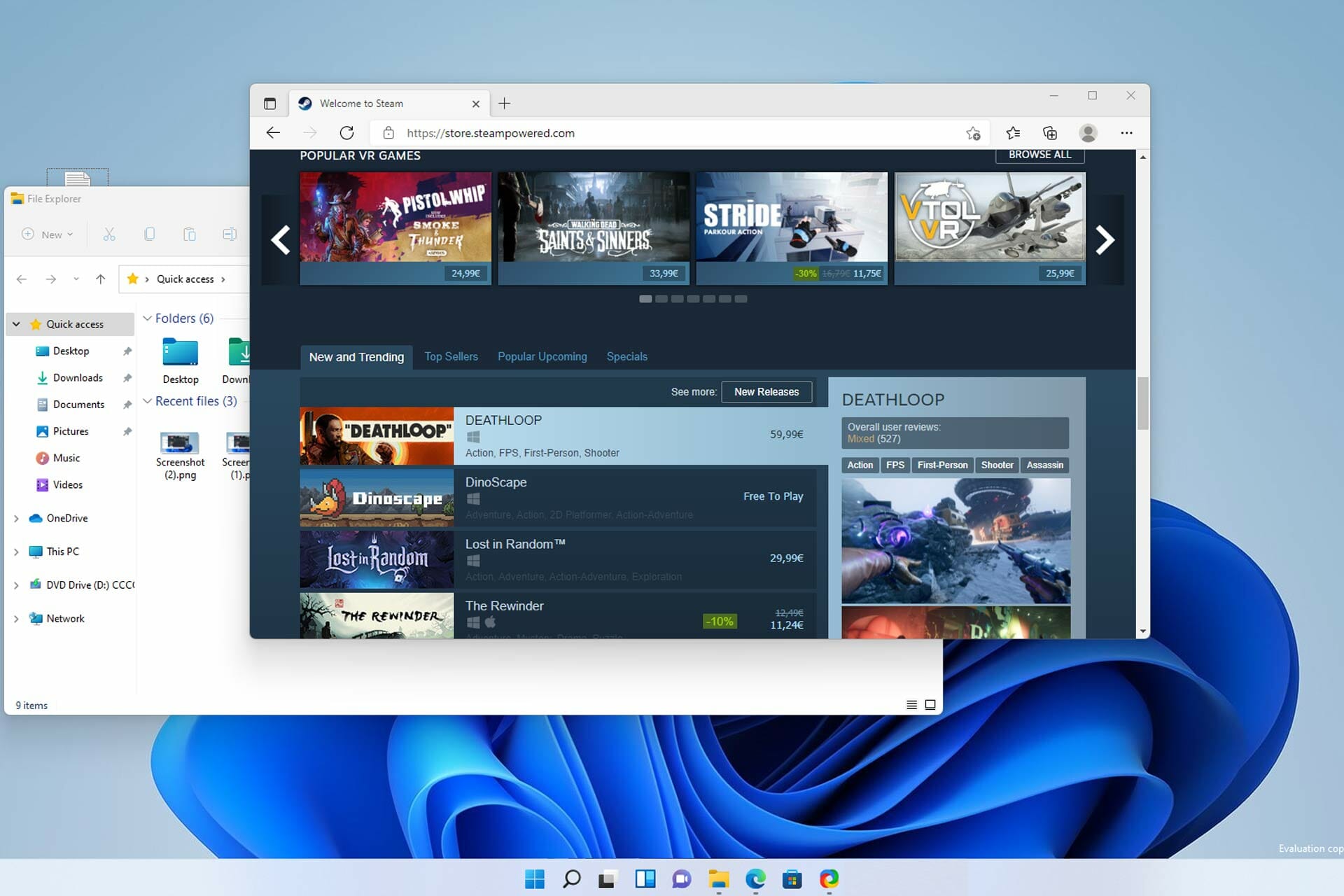Expand the OneDrive tree node
The image size is (1344, 896).
16,519
